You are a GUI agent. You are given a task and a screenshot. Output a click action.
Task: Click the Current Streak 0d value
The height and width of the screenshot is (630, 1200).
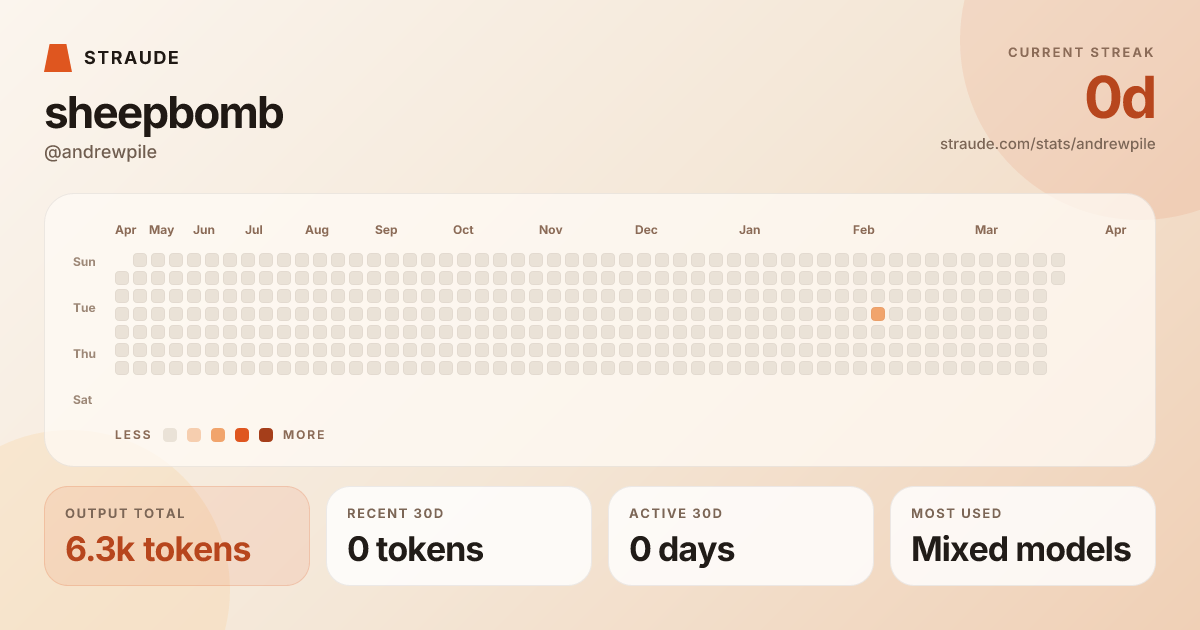pos(1120,99)
